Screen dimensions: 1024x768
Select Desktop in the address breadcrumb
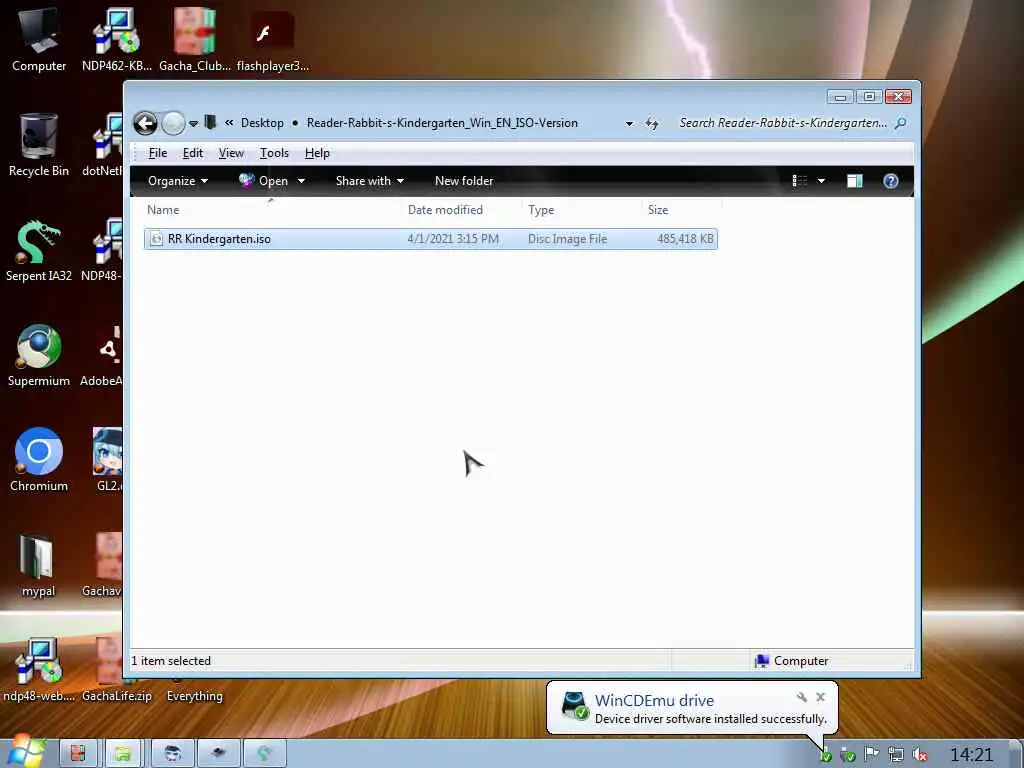[262, 123]
